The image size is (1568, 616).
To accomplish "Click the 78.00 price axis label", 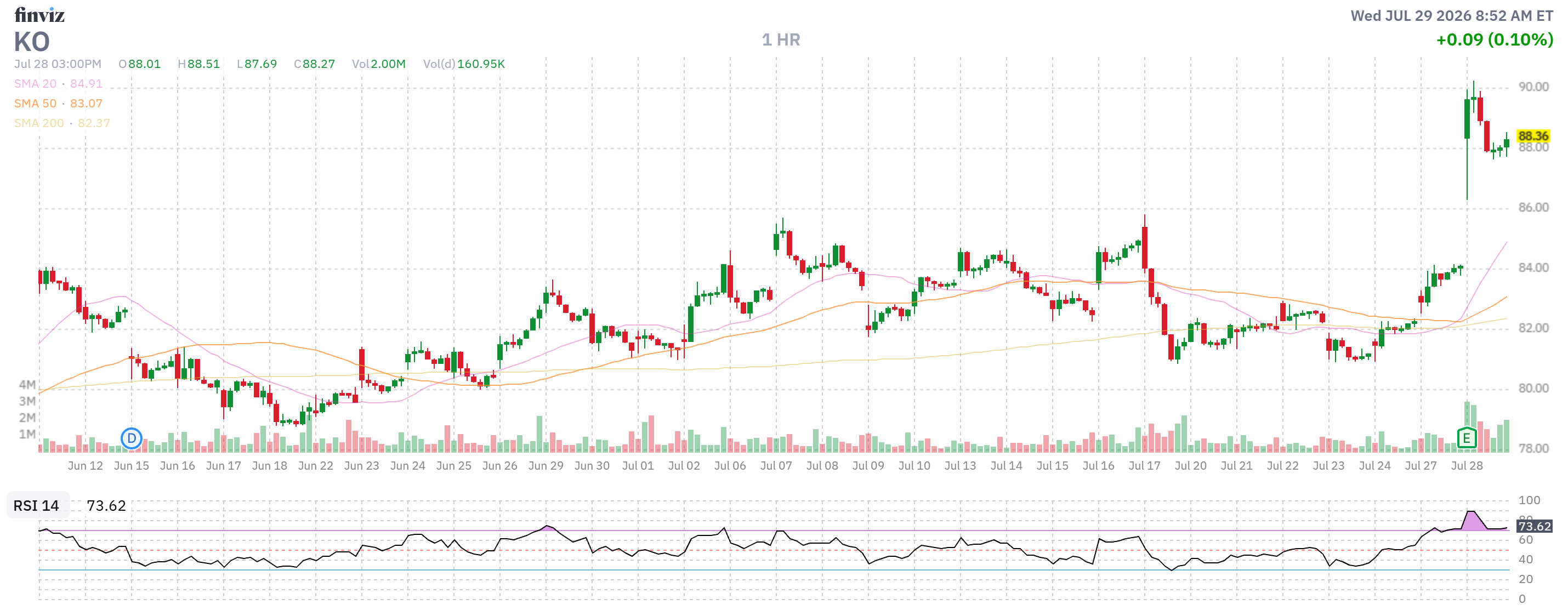I will click(1533, 449).
